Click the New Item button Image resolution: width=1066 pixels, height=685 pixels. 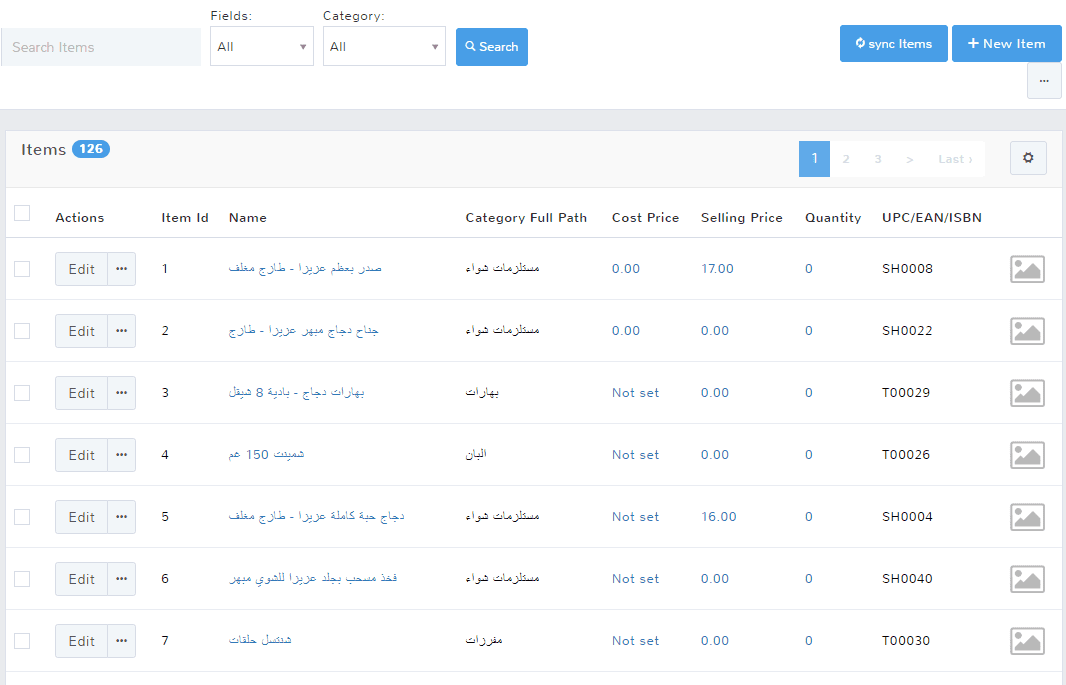pos(1006,44)
